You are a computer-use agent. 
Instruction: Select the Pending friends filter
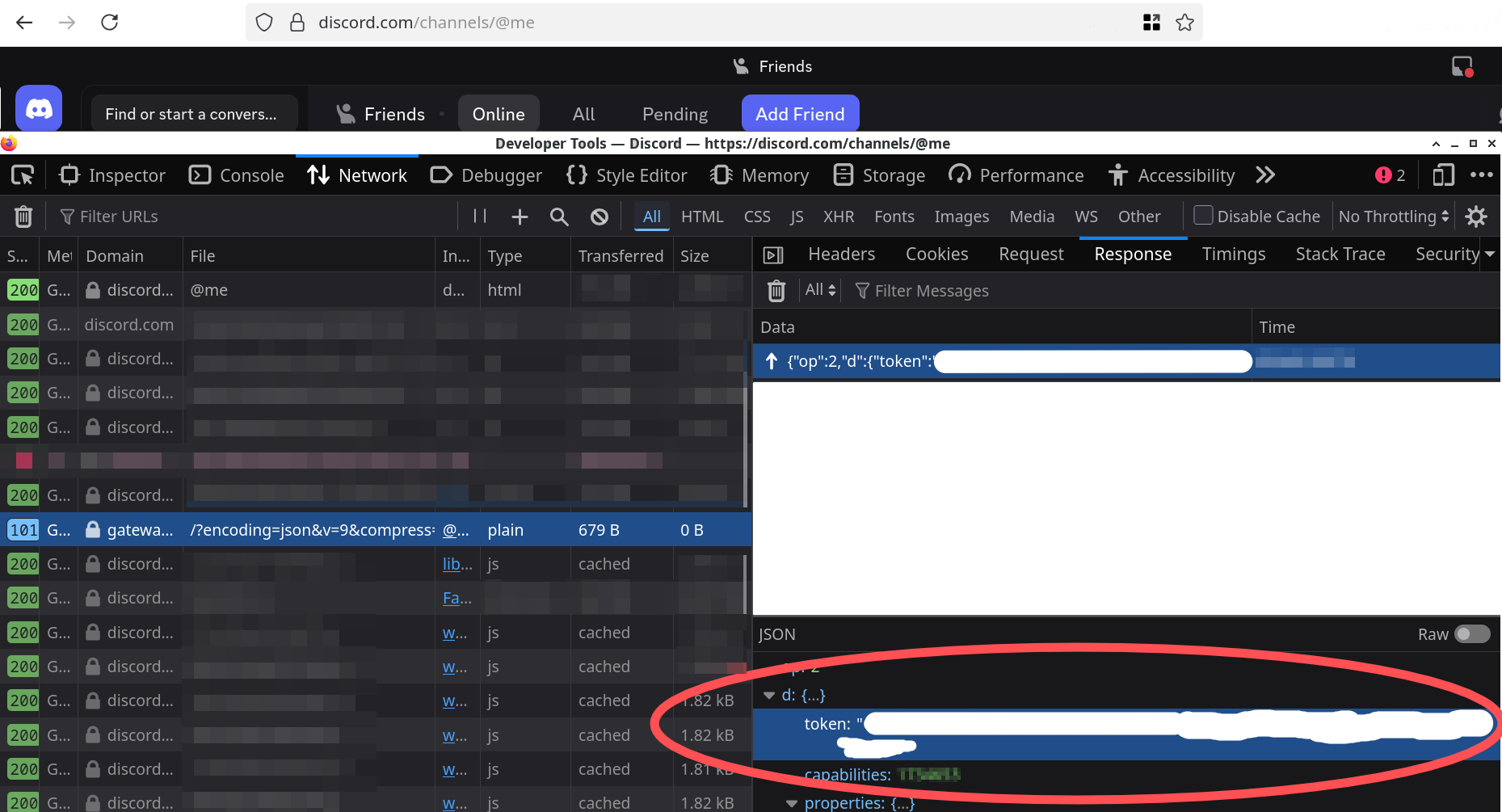tap(675, 114)
